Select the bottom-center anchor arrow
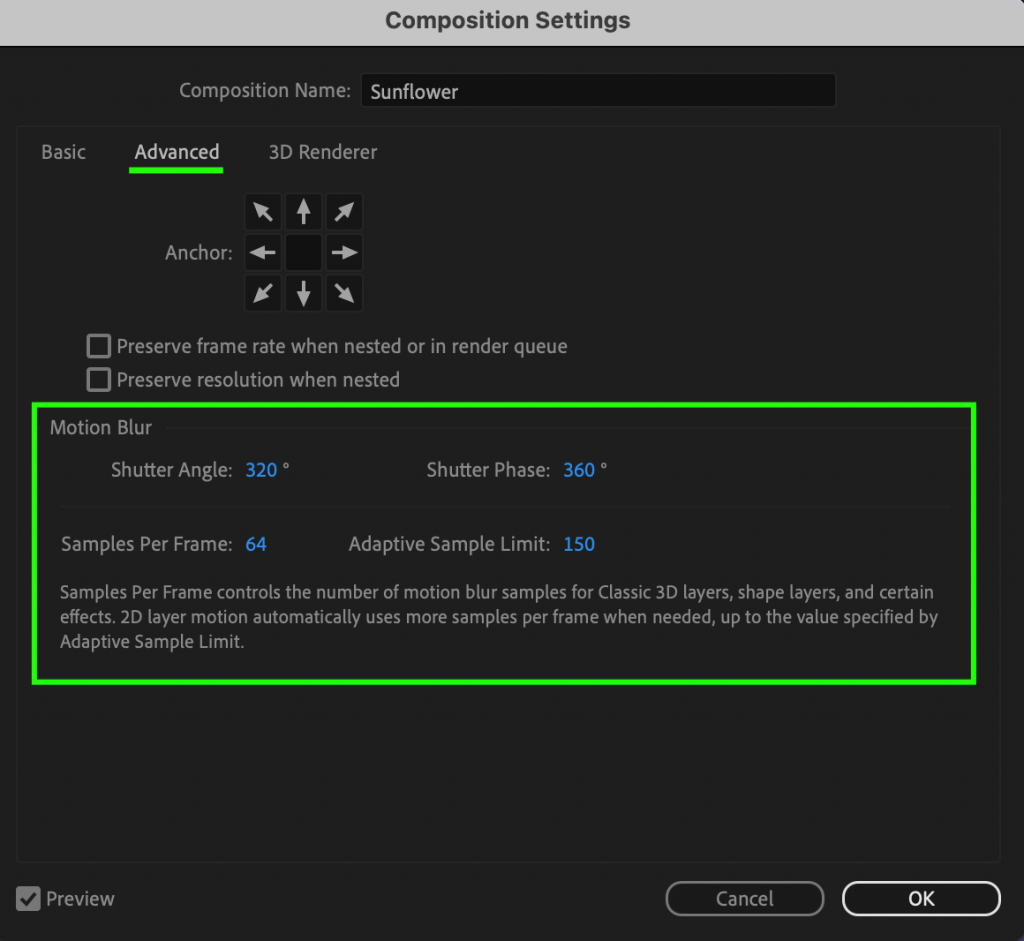The image size is (1024, 941). [304, 294]
